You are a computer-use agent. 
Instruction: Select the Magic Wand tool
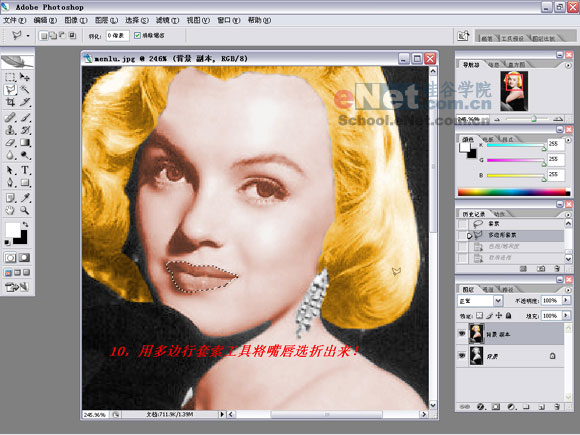click(25, 89)
